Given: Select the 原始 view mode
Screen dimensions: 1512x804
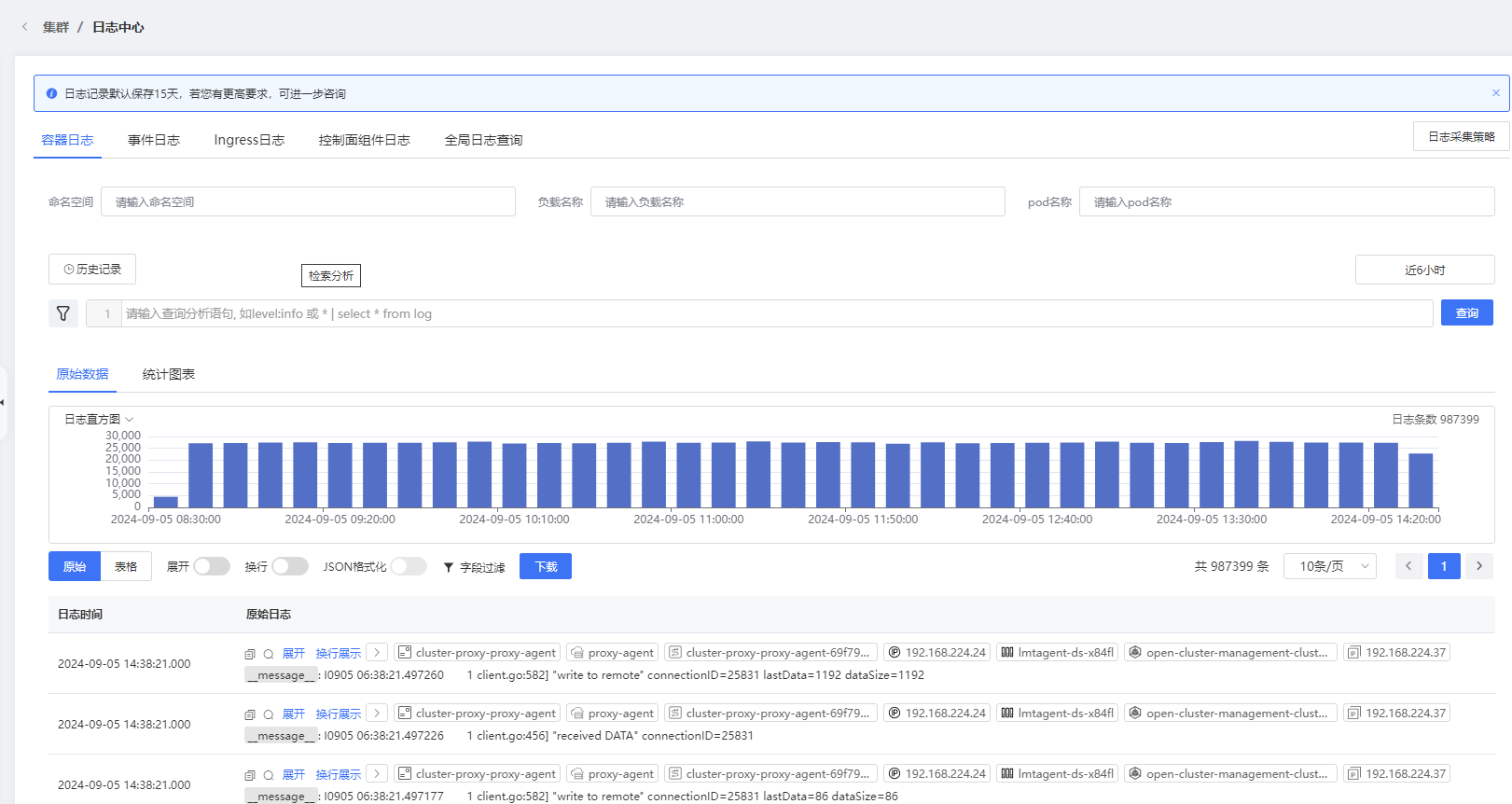Looking at the screenshot, I should 75,566.
